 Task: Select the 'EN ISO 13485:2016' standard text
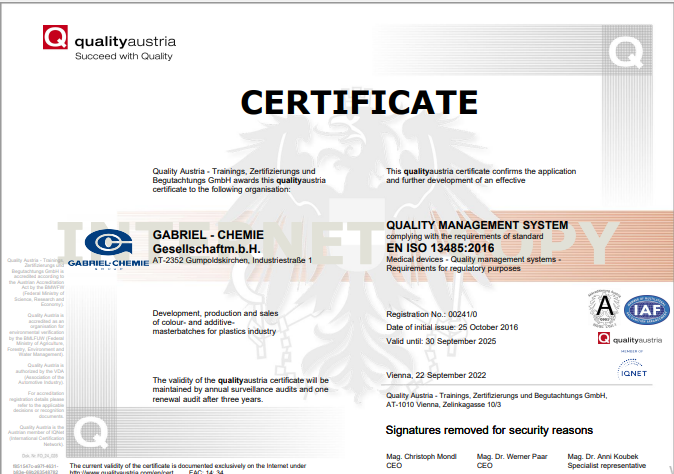coord(440,248)
